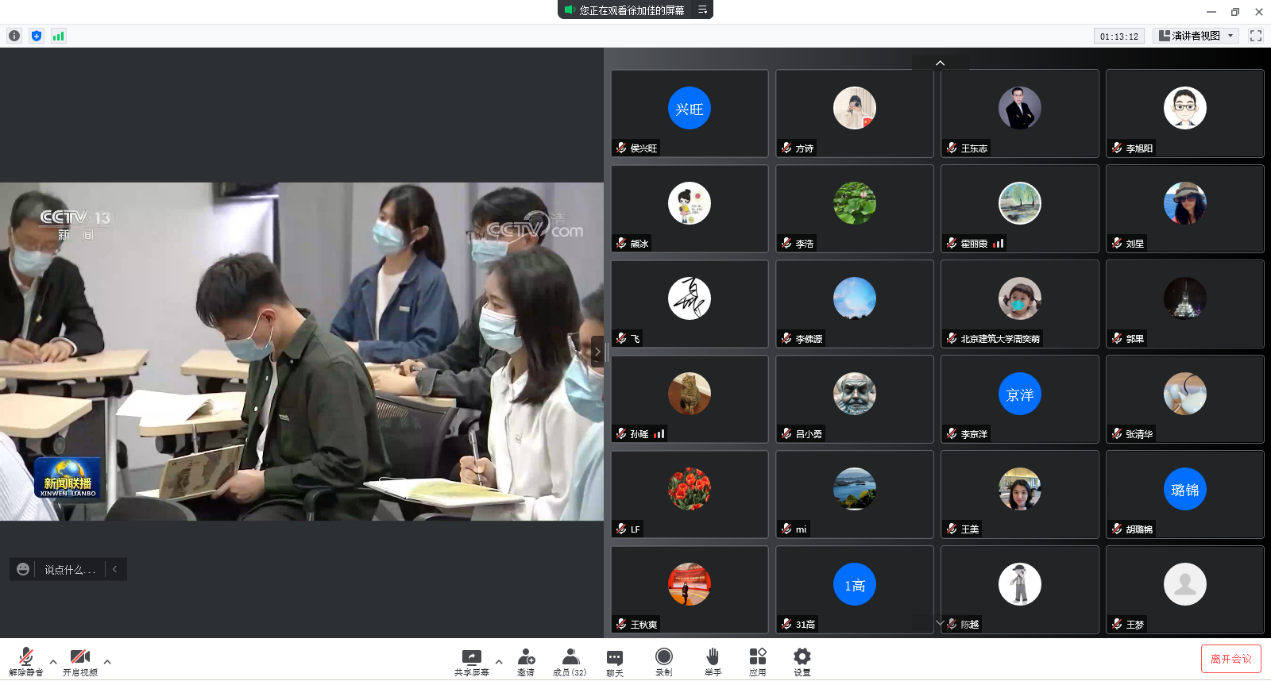Click the green network signal status icon
Screen dimensions: 1271x681
pyautogui.click(x=58, y=36)
